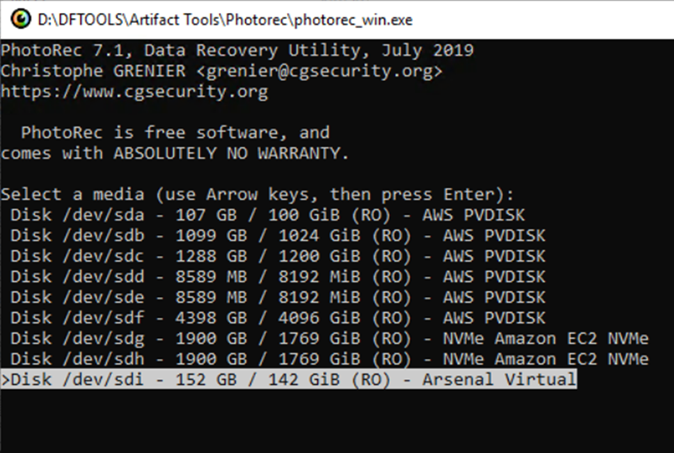Select Disk /dev/sdg NVMe Amazon EC2 entry
The height and width of the screenshot is (453, 674).
click(329, 339)
